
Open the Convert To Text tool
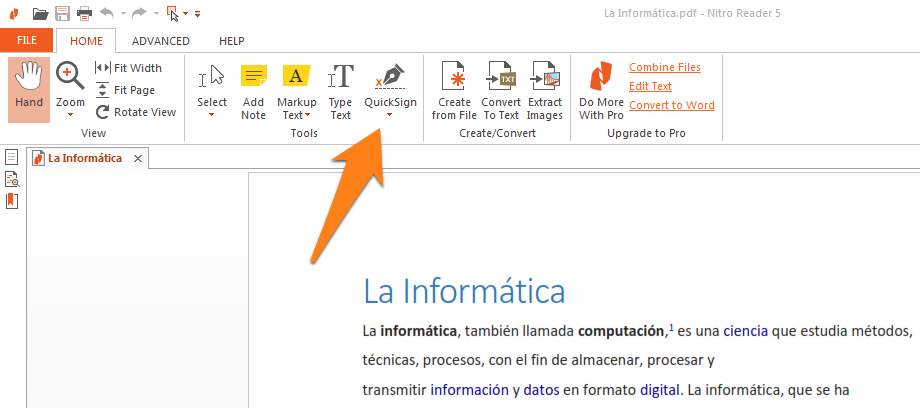click(x=501, y=91)
